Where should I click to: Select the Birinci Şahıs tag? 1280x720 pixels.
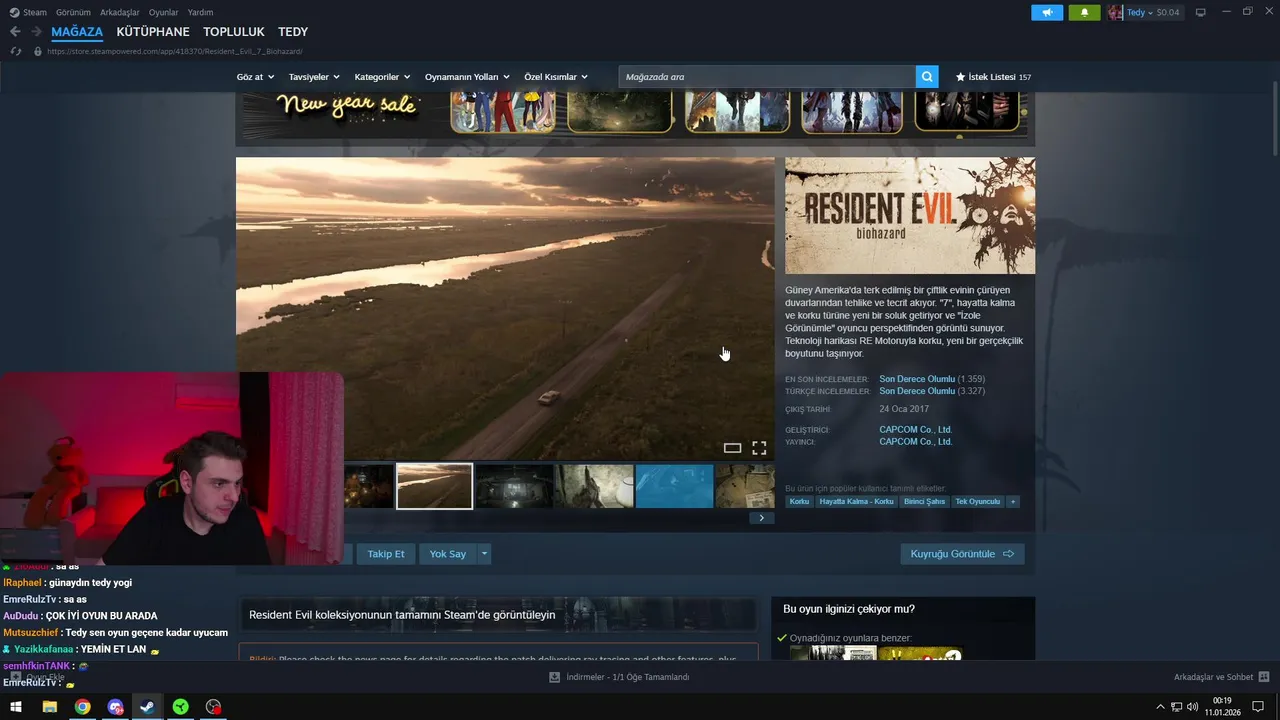(x=924, y=502)
